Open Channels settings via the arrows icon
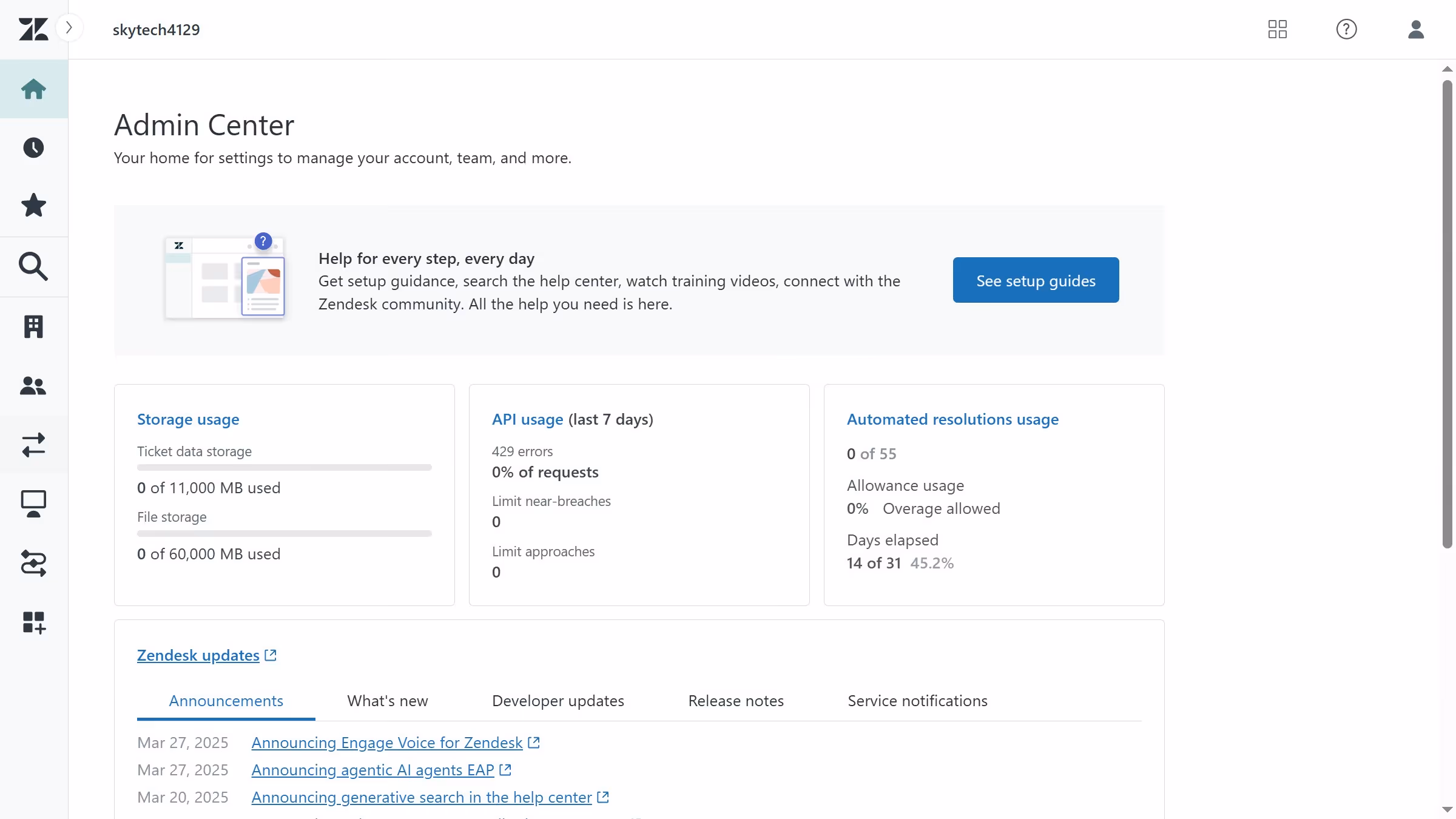 pos(33,445)
